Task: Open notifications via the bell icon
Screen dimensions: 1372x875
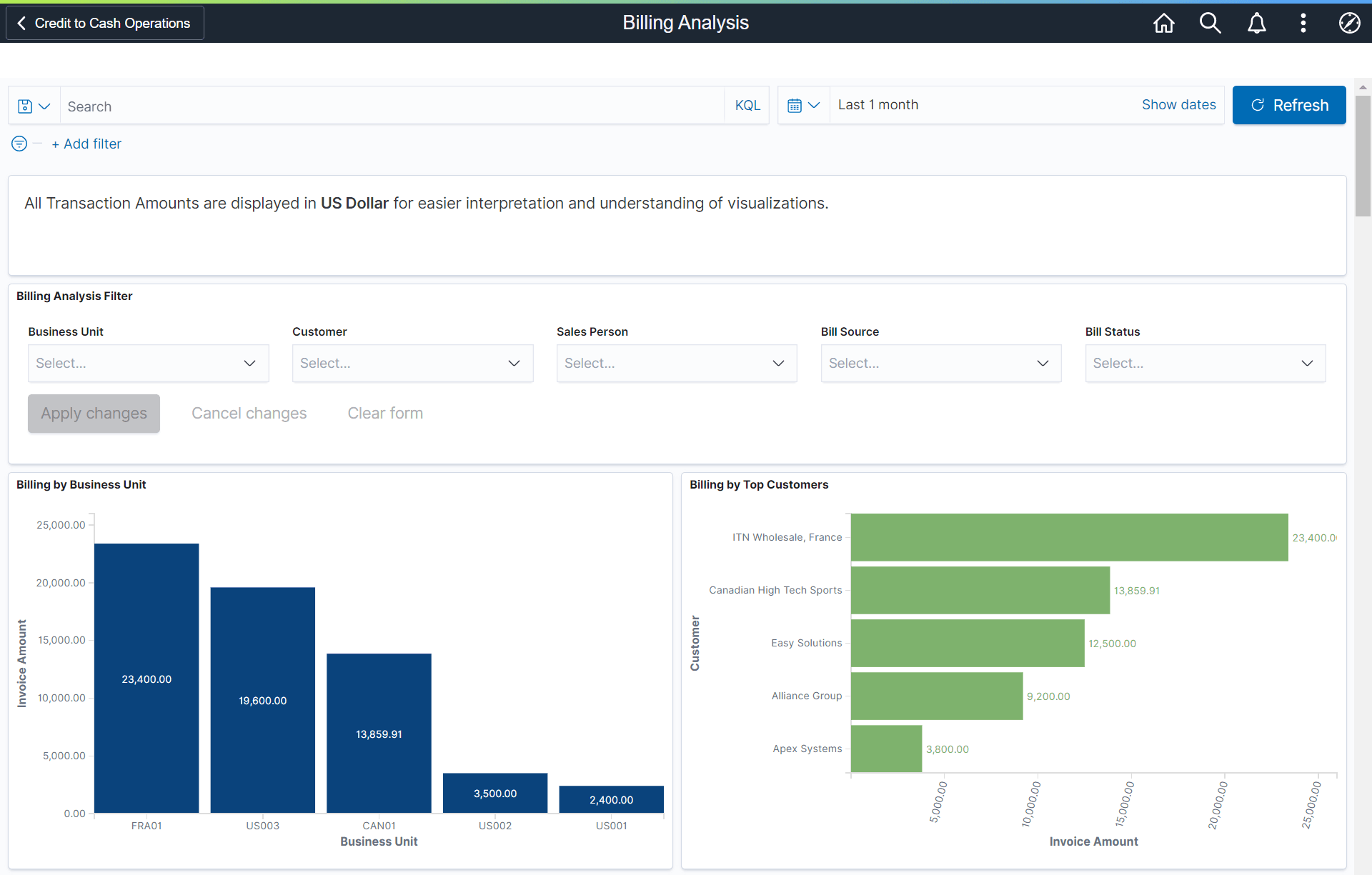Action: tap(1256, 23)
